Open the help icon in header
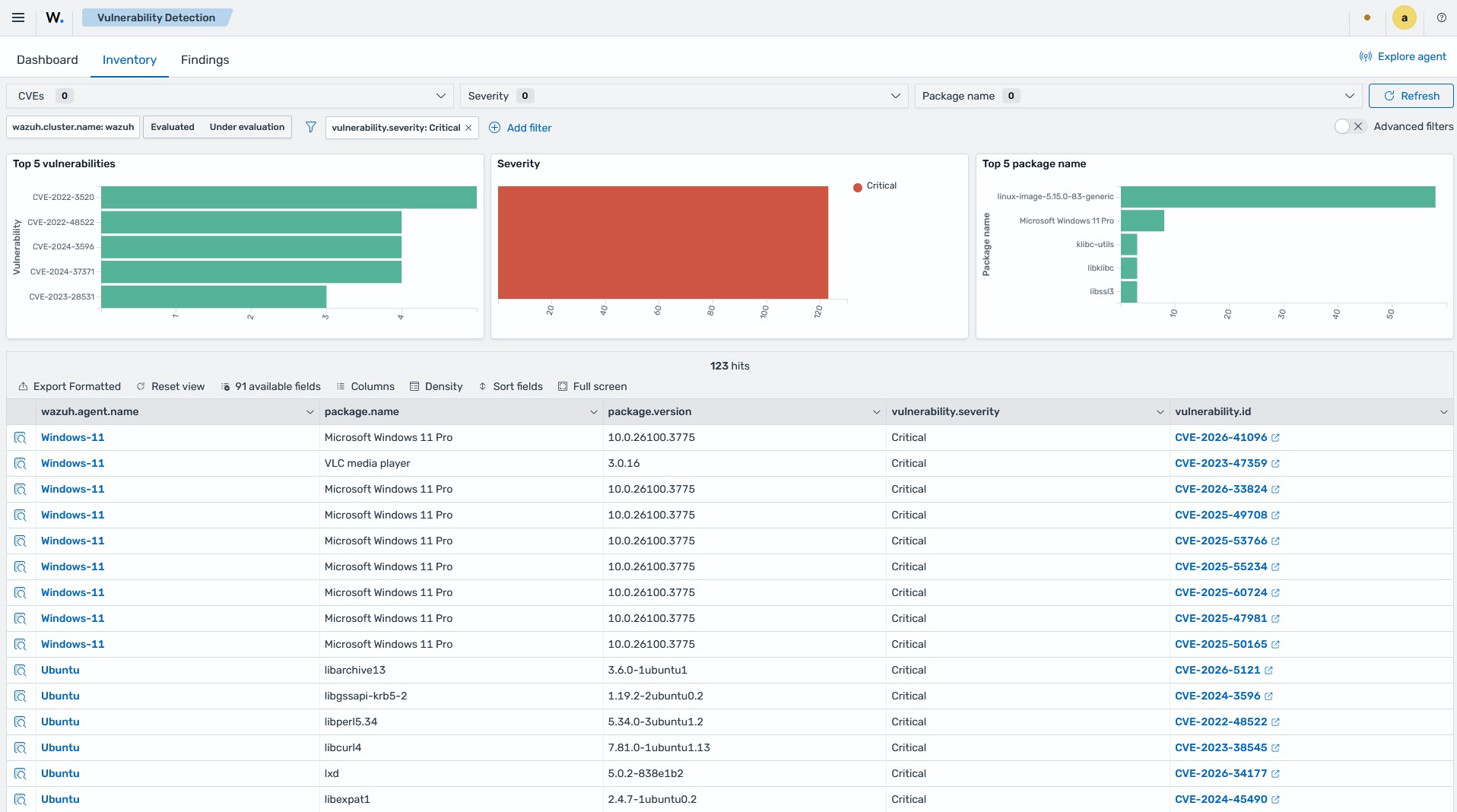This screenshot has height=812, width=1457. (x=1441, y=17)
